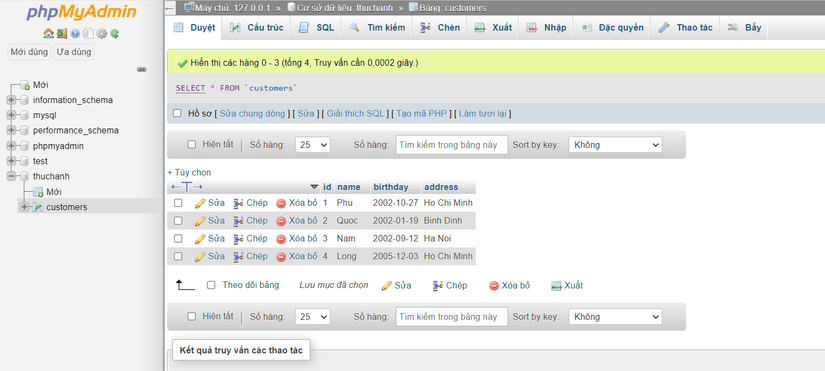This screenshot has width=825, height=371.
Task: Click the Tạo mã PHP link
Action: [x=421, y=114]
